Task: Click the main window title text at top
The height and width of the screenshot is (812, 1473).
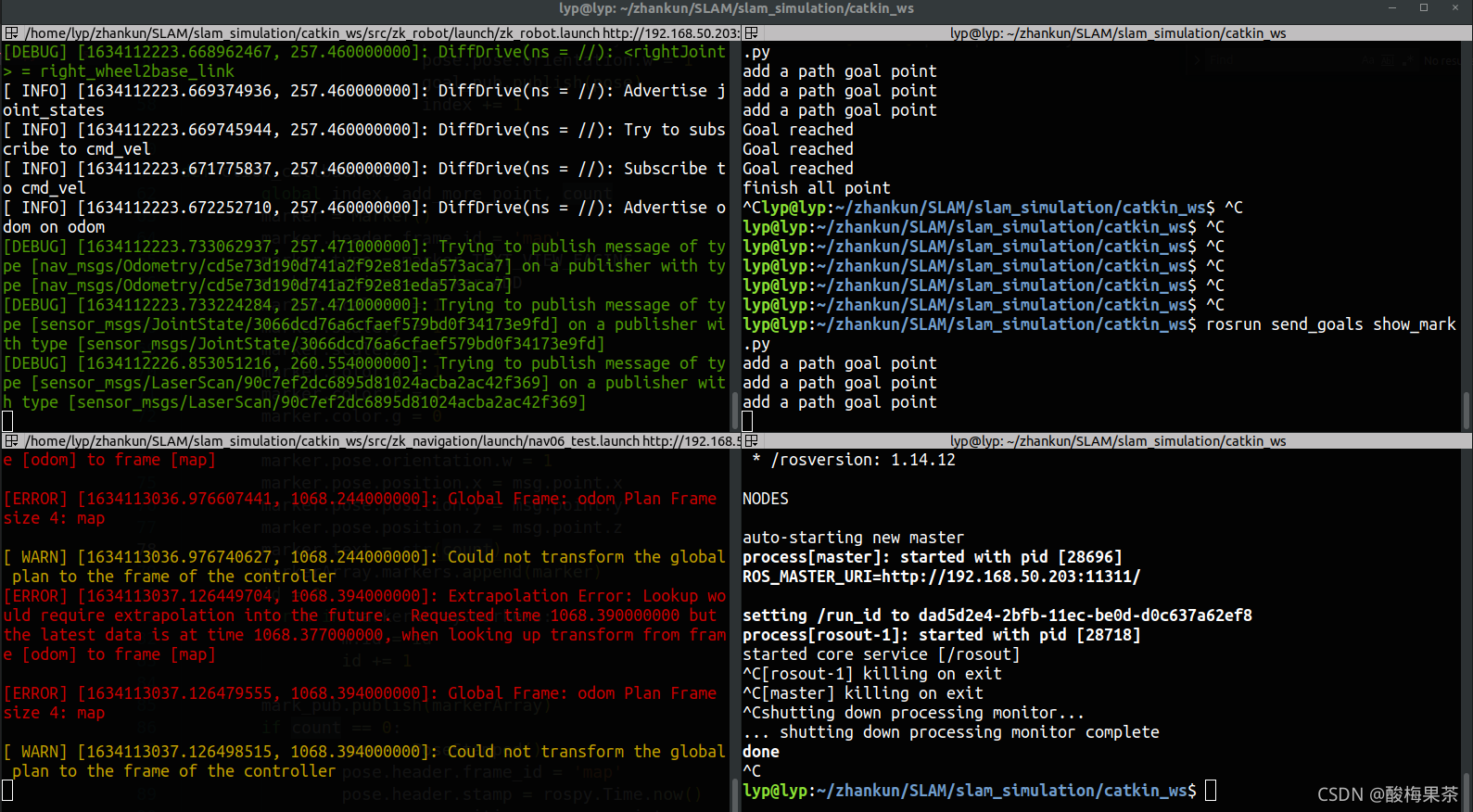Action: click(736, 8)
